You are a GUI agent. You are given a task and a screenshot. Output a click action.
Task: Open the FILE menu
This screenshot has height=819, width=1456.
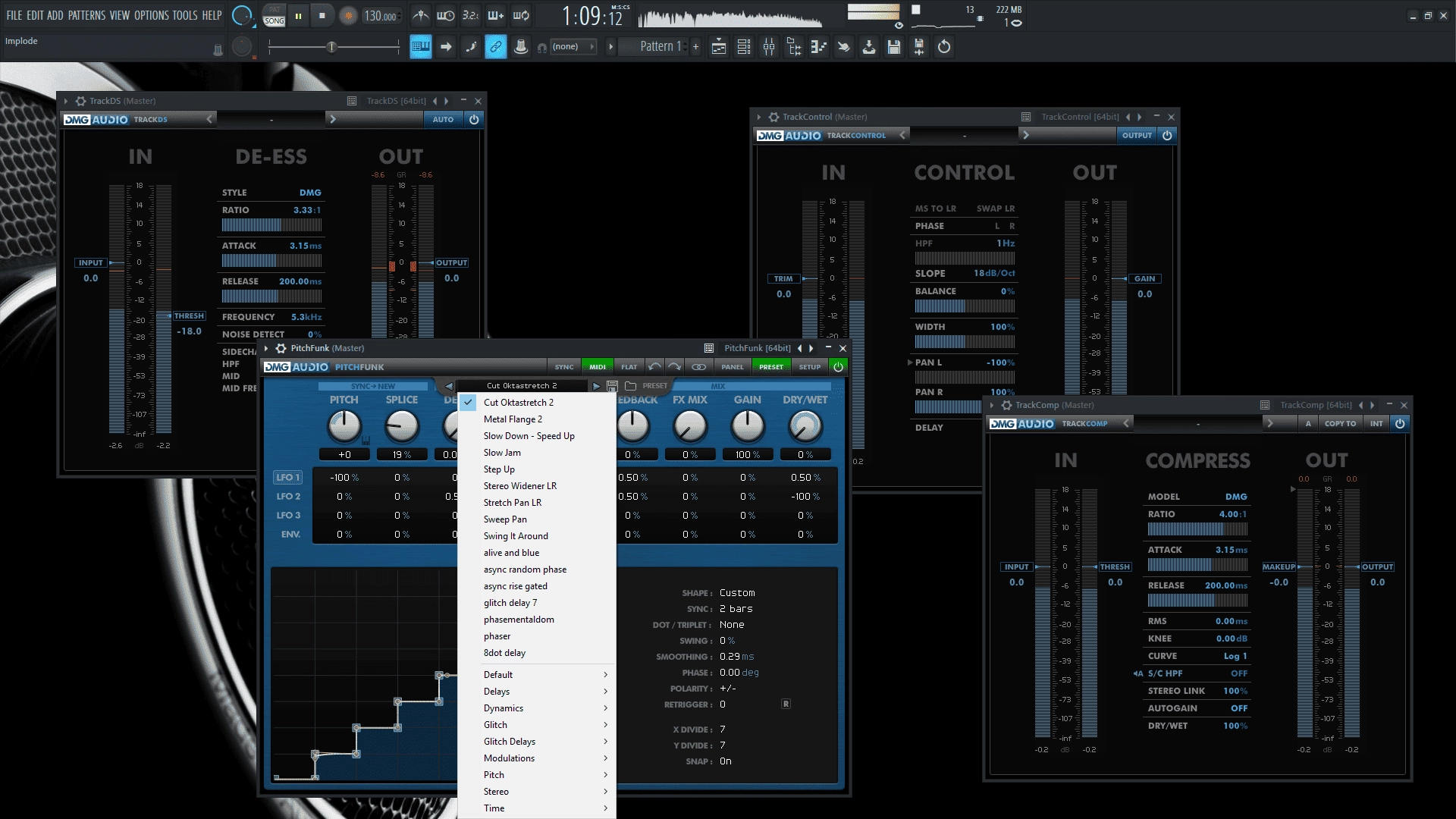(14, 15)
